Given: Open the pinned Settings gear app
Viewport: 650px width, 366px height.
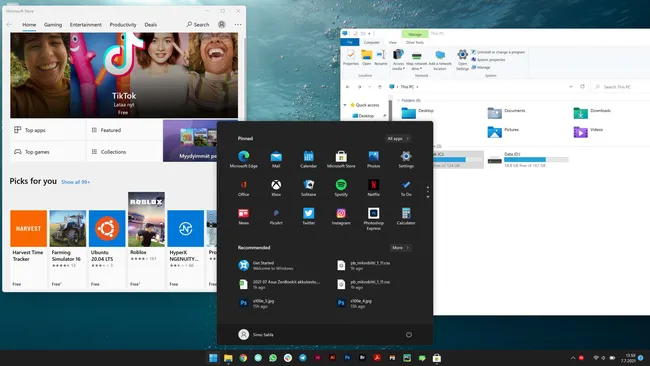Looking at the screenshot, I should click(406, 159).
